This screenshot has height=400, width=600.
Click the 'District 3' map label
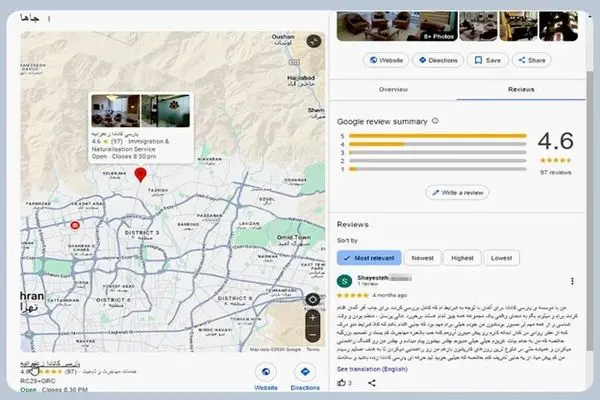(x=142, y=232)
